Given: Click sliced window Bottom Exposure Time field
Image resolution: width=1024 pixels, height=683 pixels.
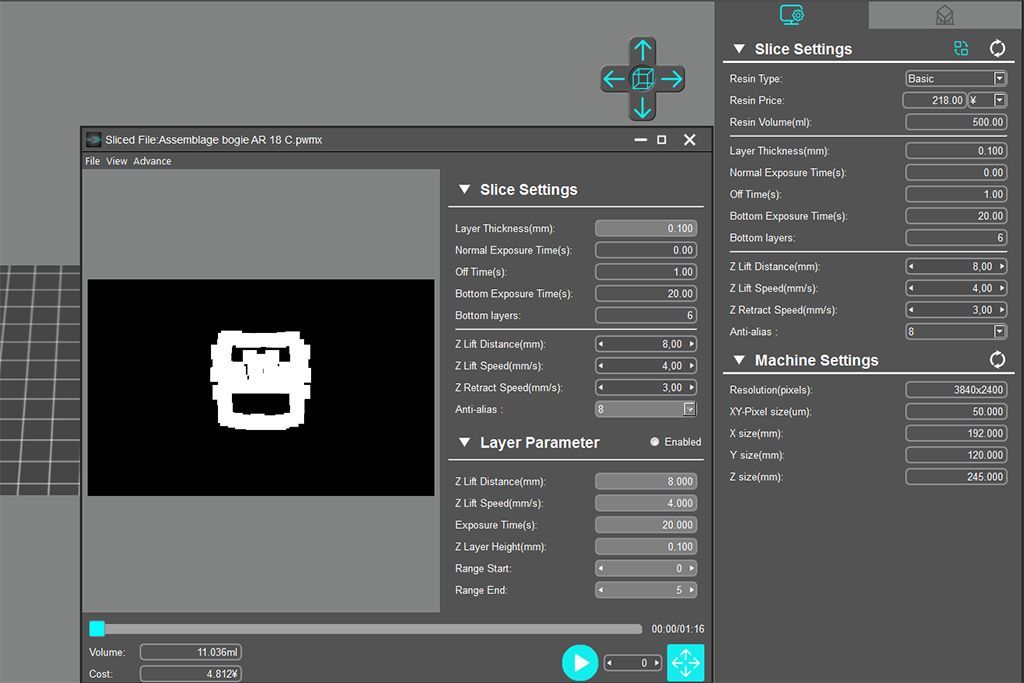Looking at the screenshot, I should [x=646, y=294].
